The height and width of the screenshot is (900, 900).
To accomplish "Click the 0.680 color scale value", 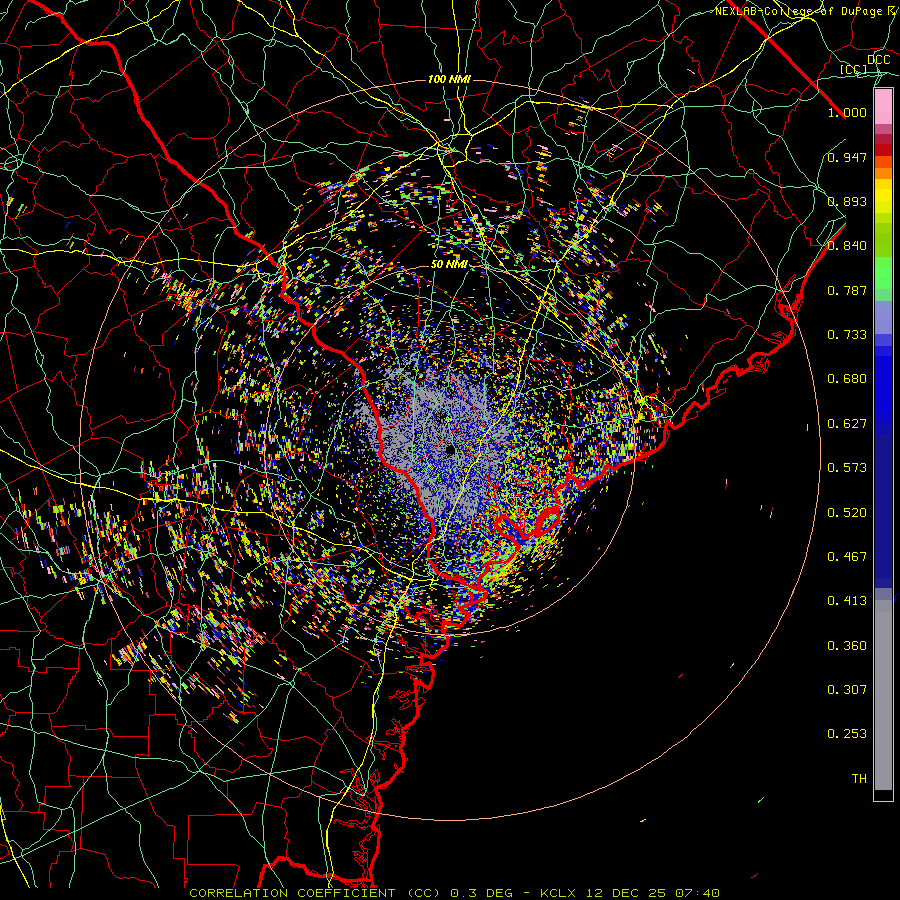I will pos(847,379).
